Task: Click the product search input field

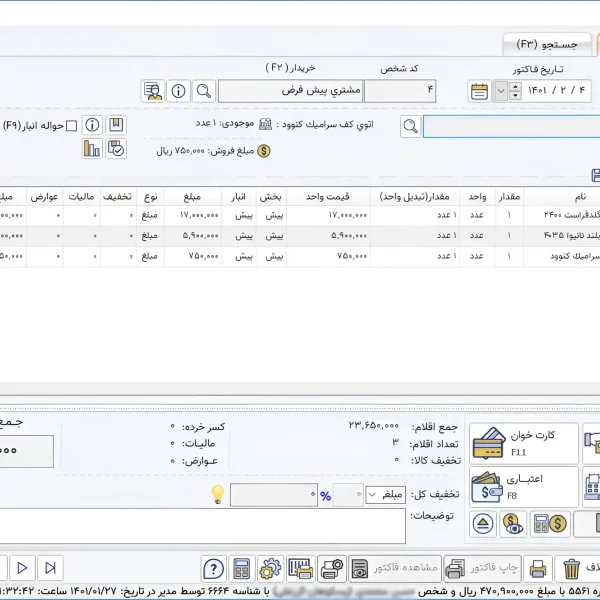Action: pos(511,126)
